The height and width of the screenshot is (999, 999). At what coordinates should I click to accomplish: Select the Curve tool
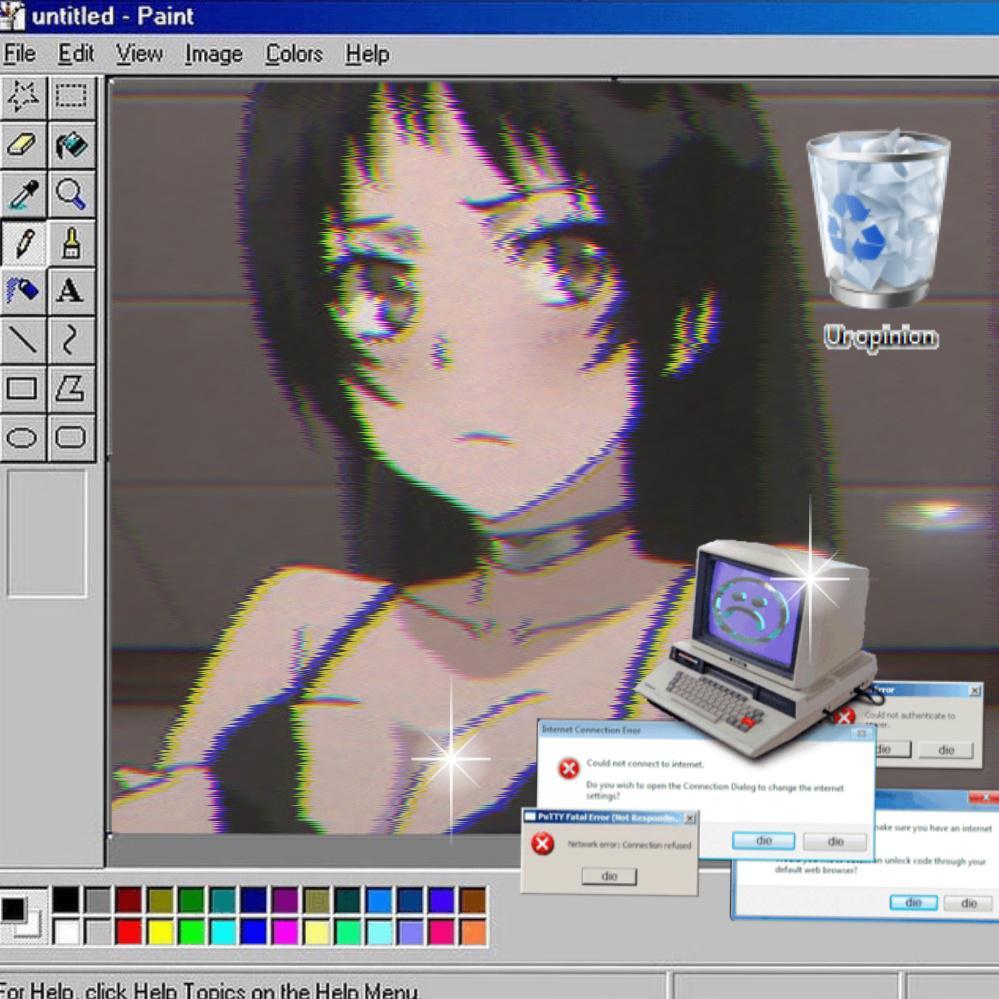tap(71, 339)
